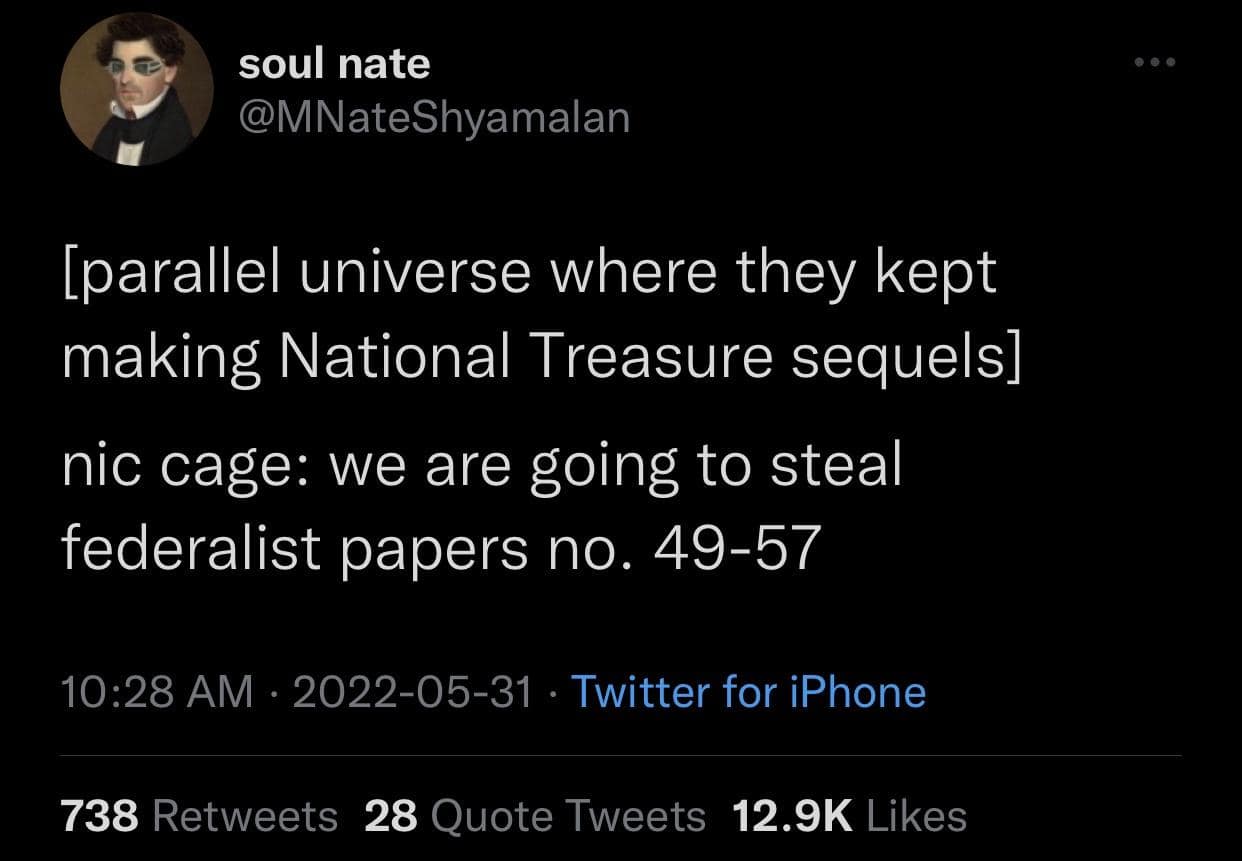Open the three-dot more options menu

[1157, 63]
